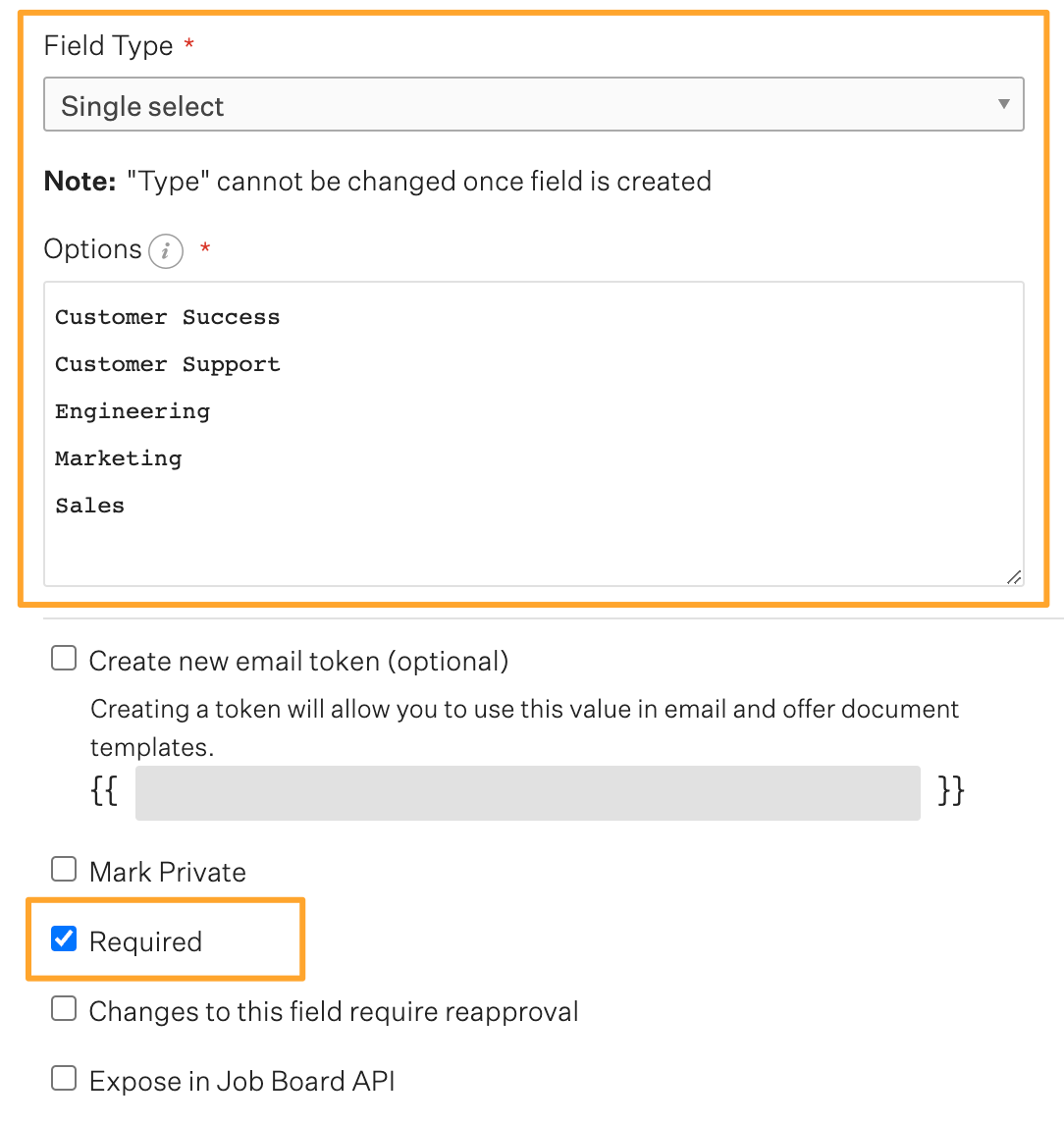This screenshot has height=1125, width=1064.
Task: Click the Customer Support option line
Action: [167, 364]
